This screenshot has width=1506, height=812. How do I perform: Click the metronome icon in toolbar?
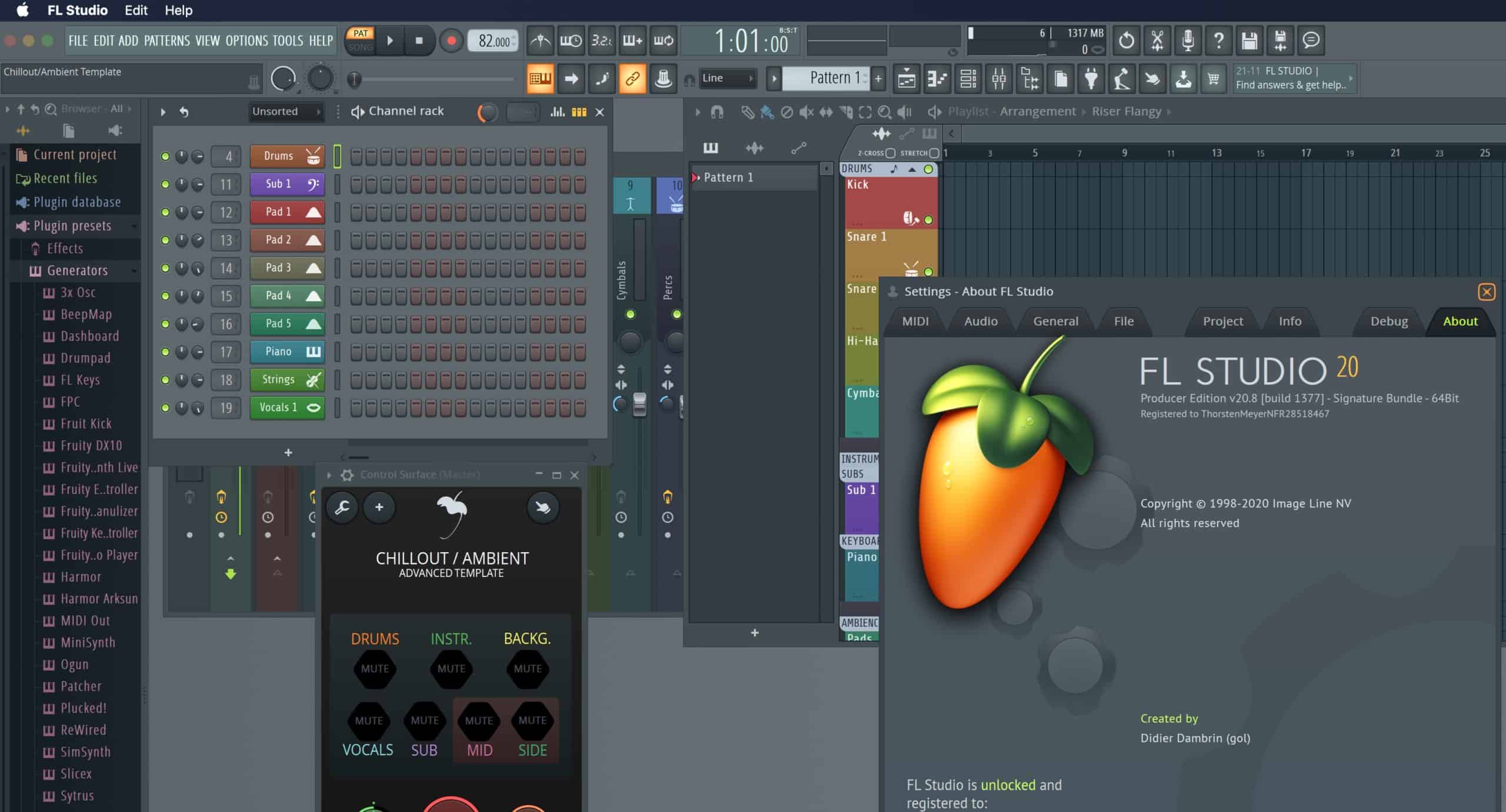coord(540,41)
